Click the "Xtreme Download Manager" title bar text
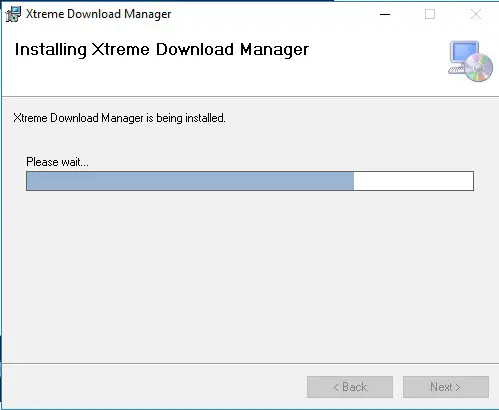 click(x=99, y=14)
